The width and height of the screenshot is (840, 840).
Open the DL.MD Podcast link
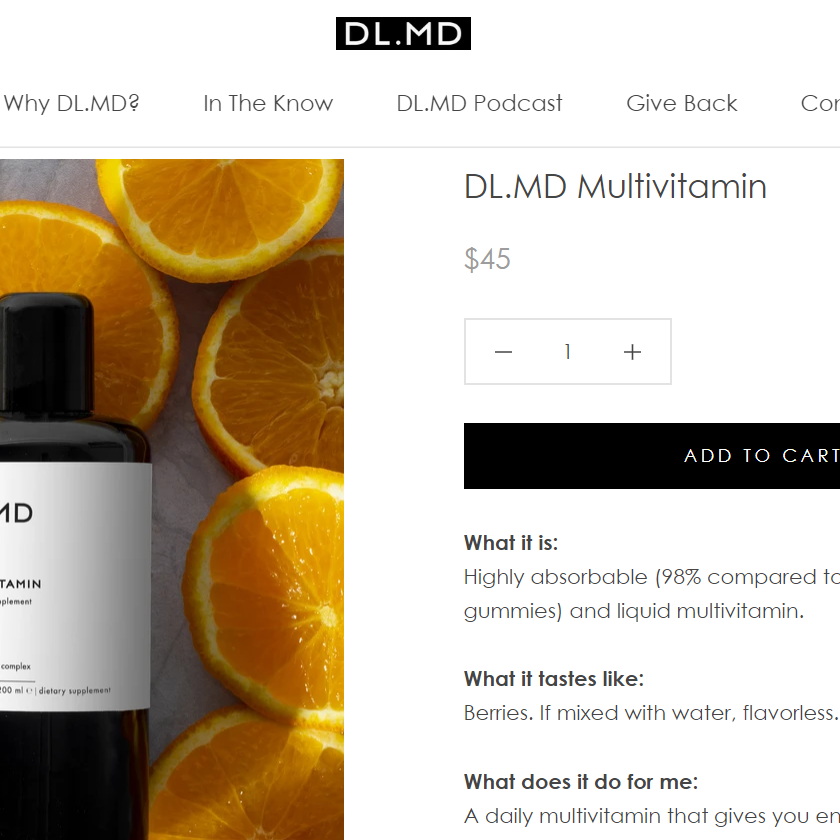tap(479, 103)
